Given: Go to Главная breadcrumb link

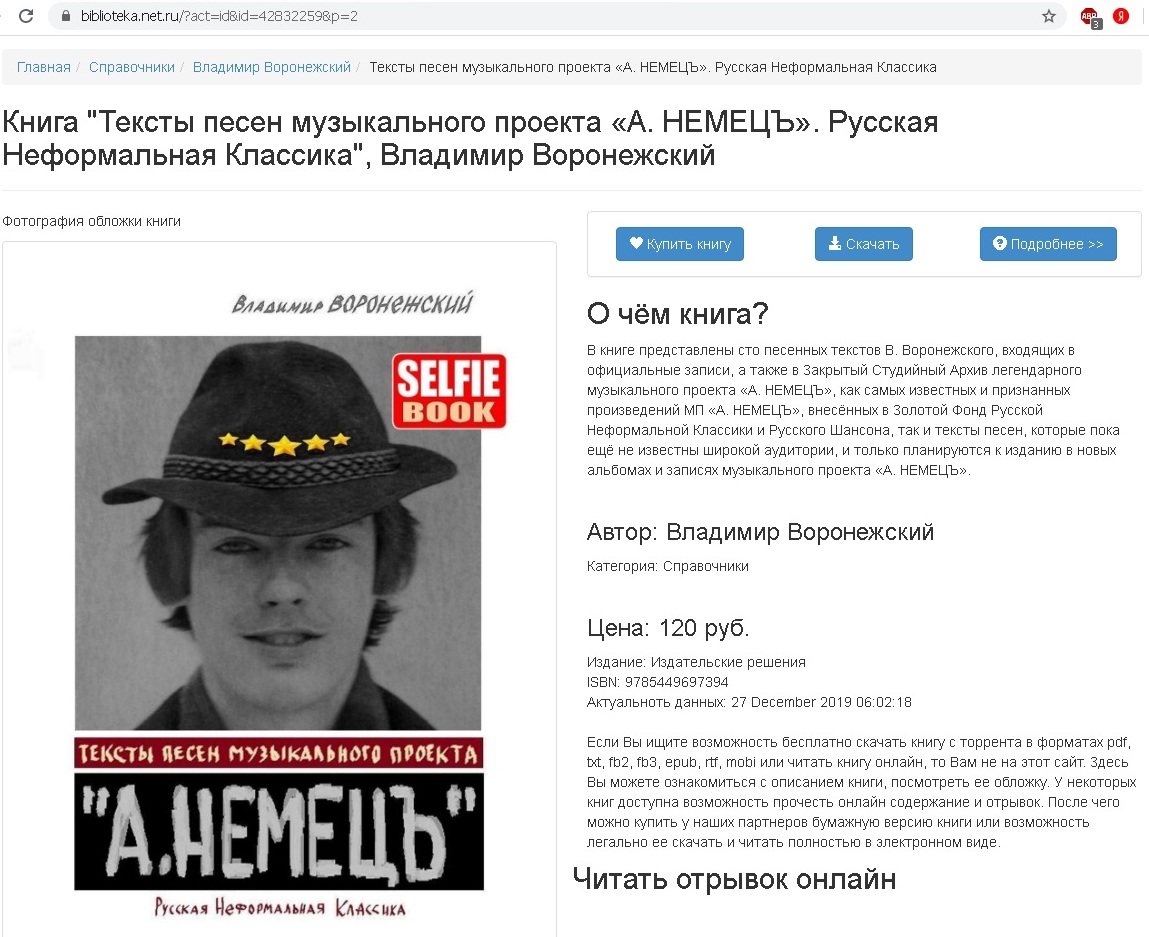Looking at the screenshot, I should [44, 67].
